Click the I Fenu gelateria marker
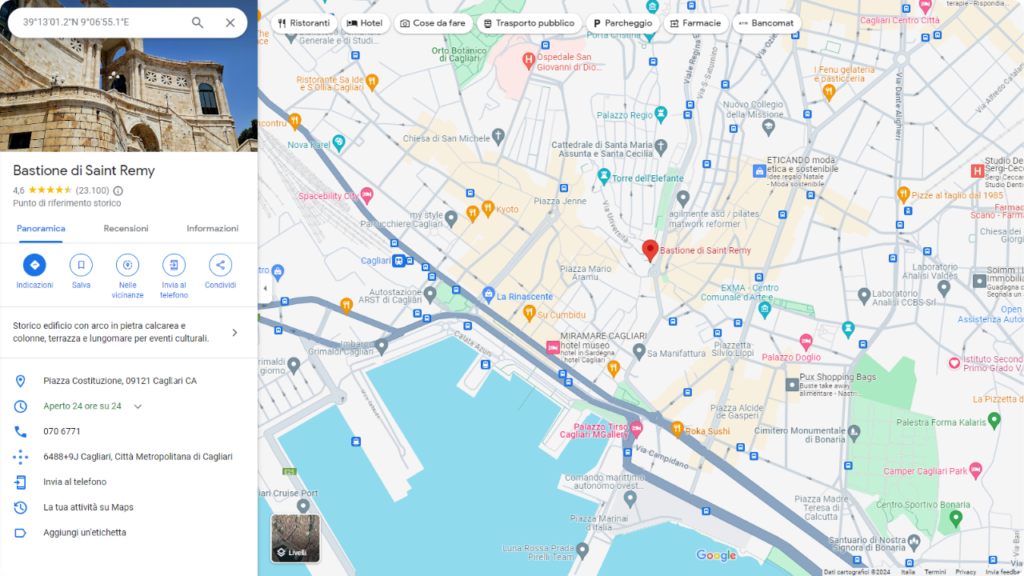 [x=829, y=91]
